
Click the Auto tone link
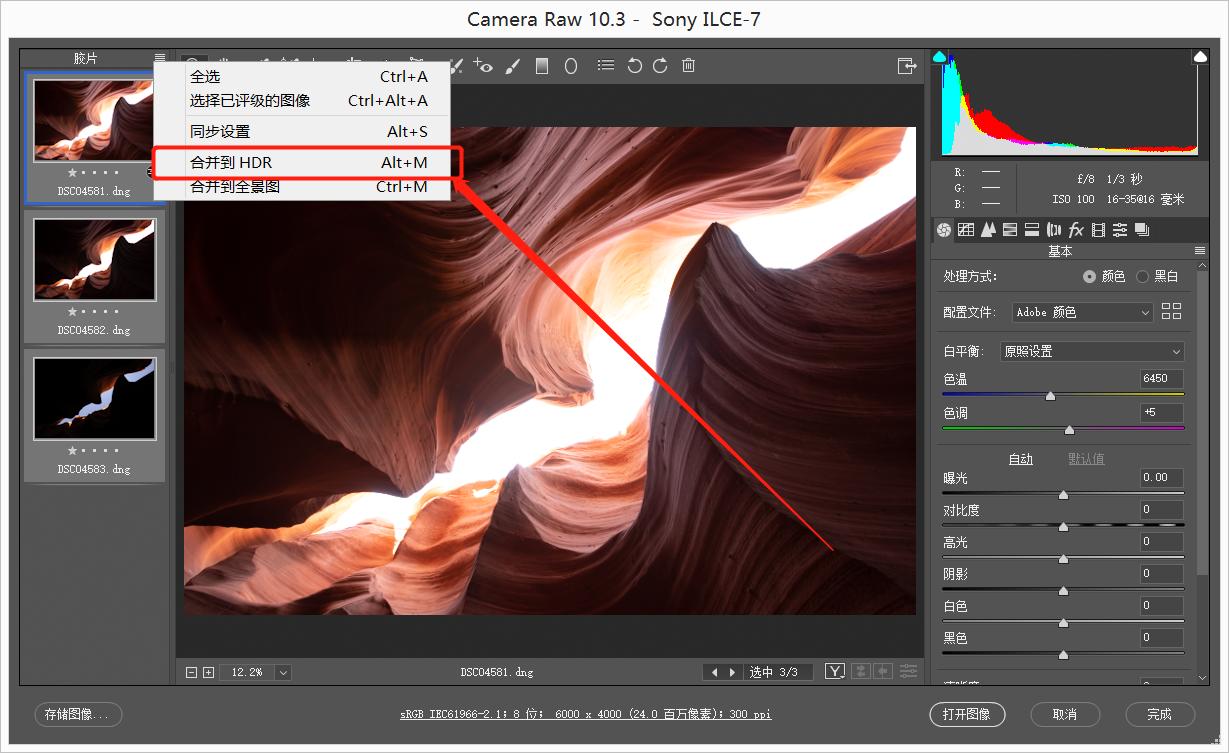tap(1020, 459)
